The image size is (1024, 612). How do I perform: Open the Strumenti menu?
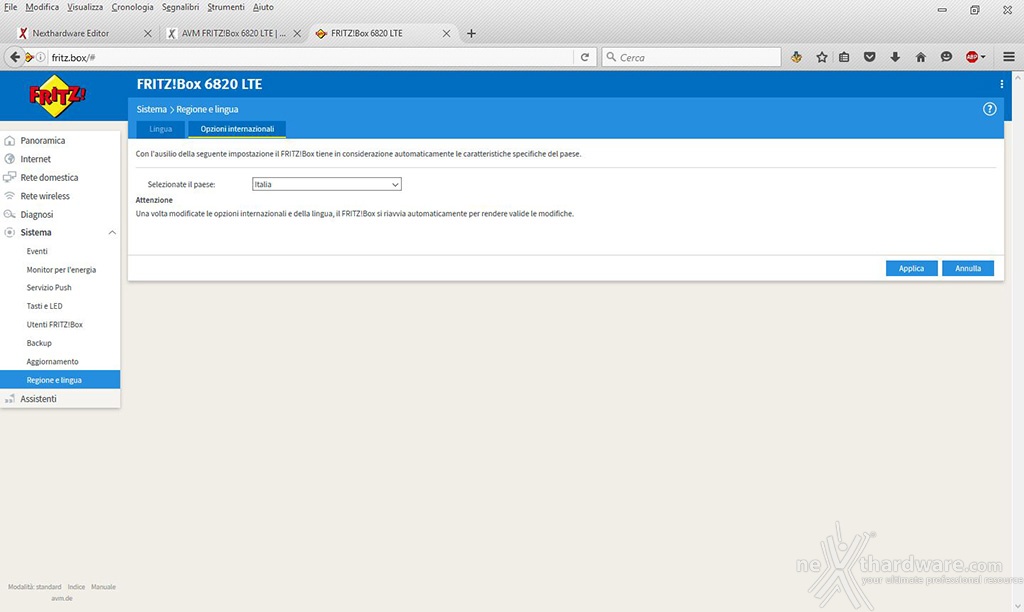pos(226,7)
